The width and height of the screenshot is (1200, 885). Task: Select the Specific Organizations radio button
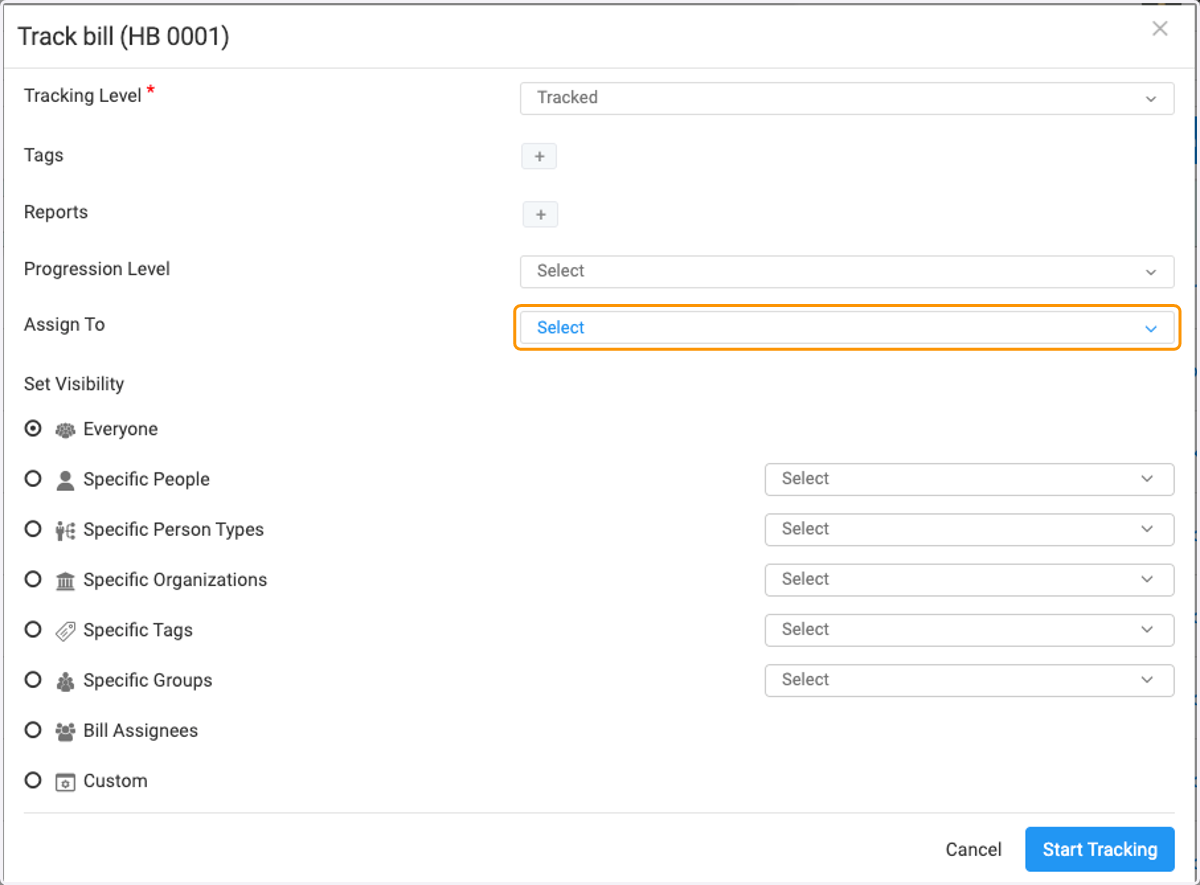point(33,578)
